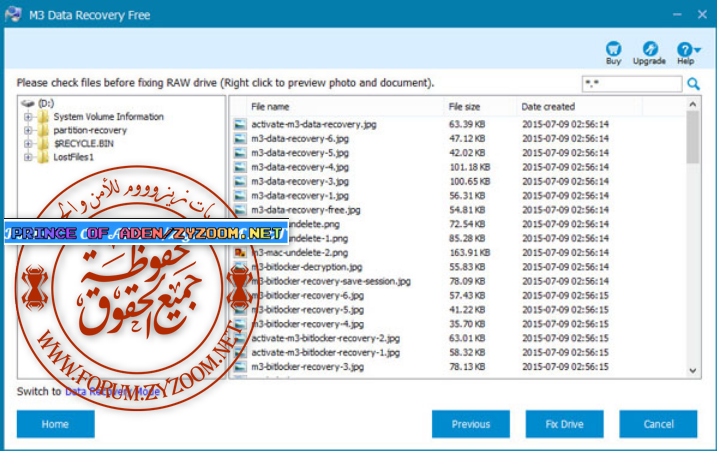
Task: Open the Help dropdown arrow
Action: click(697, 49)
